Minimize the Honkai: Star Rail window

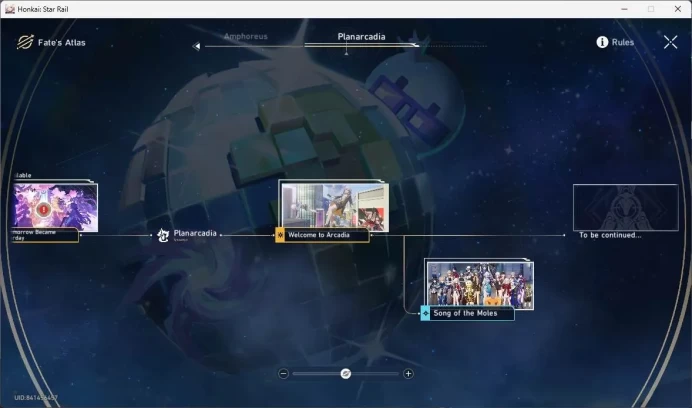coord(624,9)
